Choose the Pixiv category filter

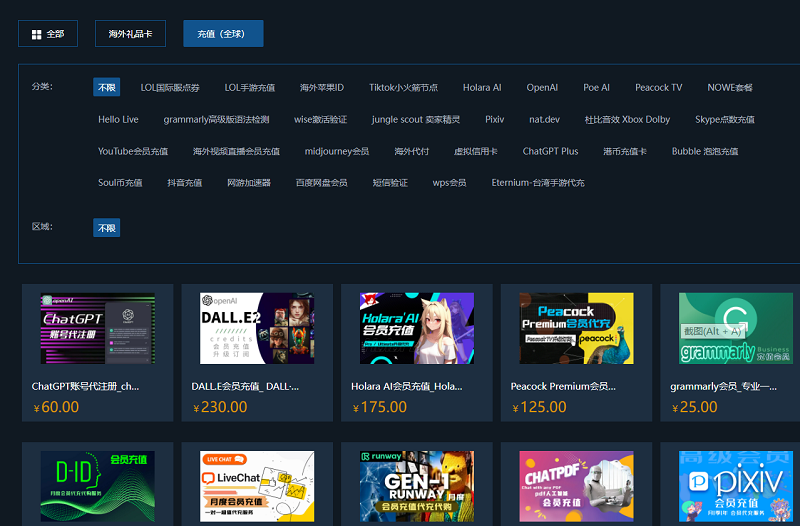pyautogui.click(x=494, y=119)
